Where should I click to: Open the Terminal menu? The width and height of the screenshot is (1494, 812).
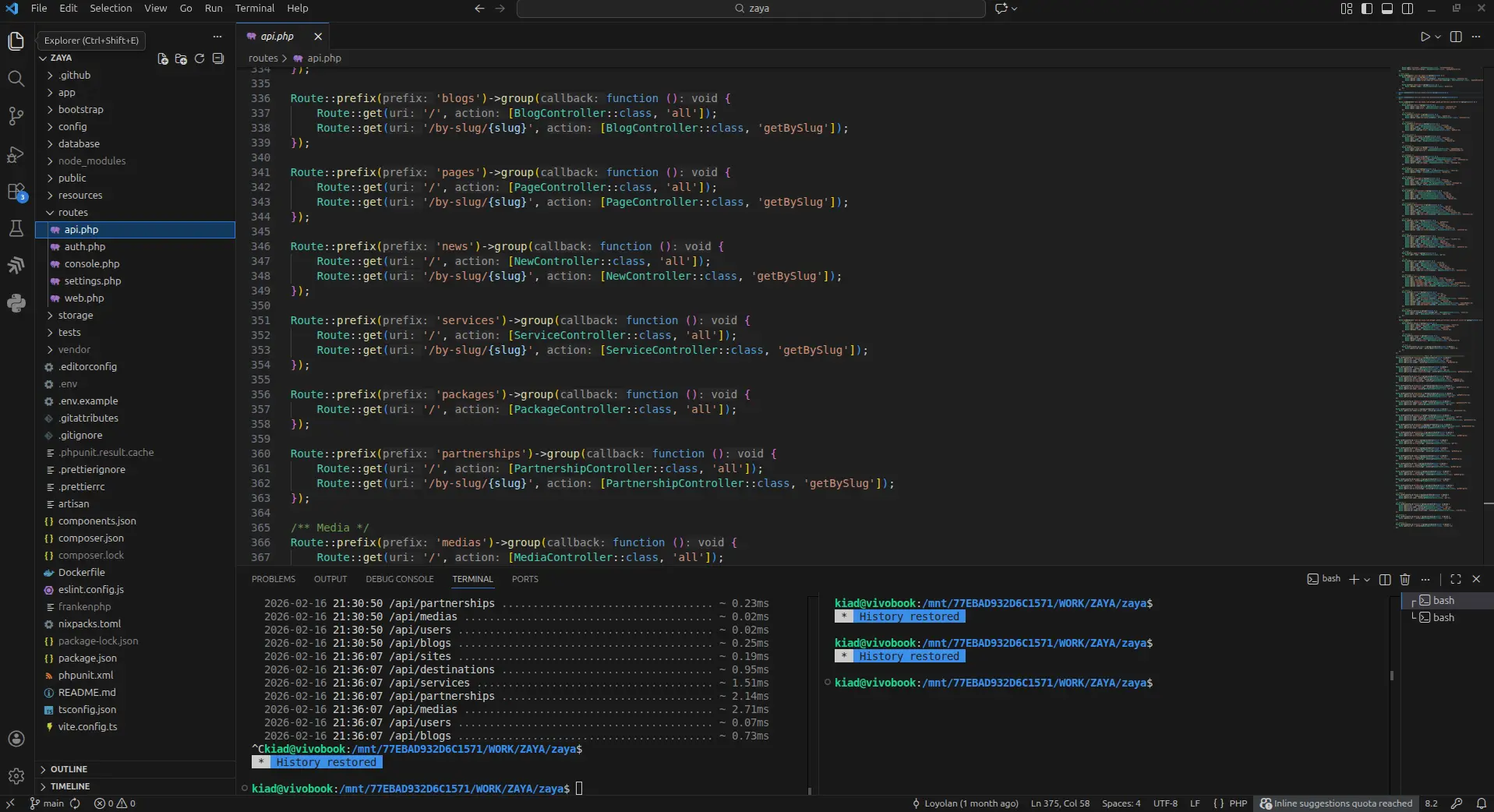[x=255, y=9]
